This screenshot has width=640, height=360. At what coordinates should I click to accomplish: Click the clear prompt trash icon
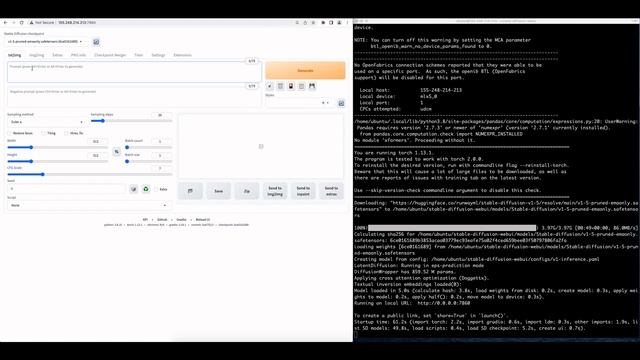[280, 86]
